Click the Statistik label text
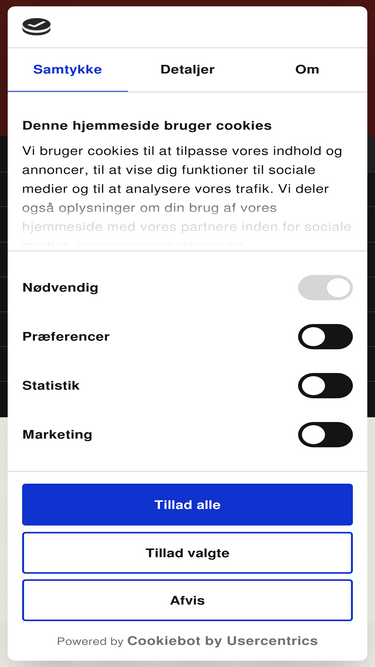The height and width of the screenshot is (667, 375). 51,385
